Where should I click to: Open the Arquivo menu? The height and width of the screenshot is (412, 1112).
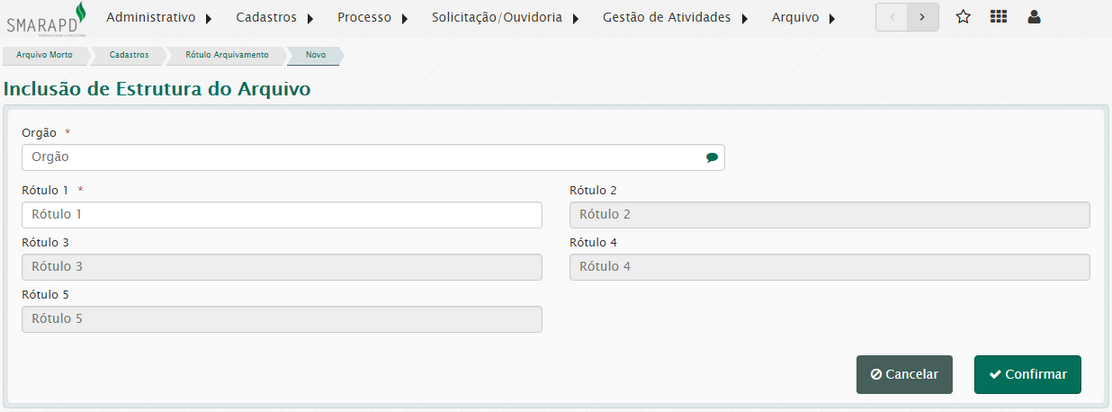point(804,18)
